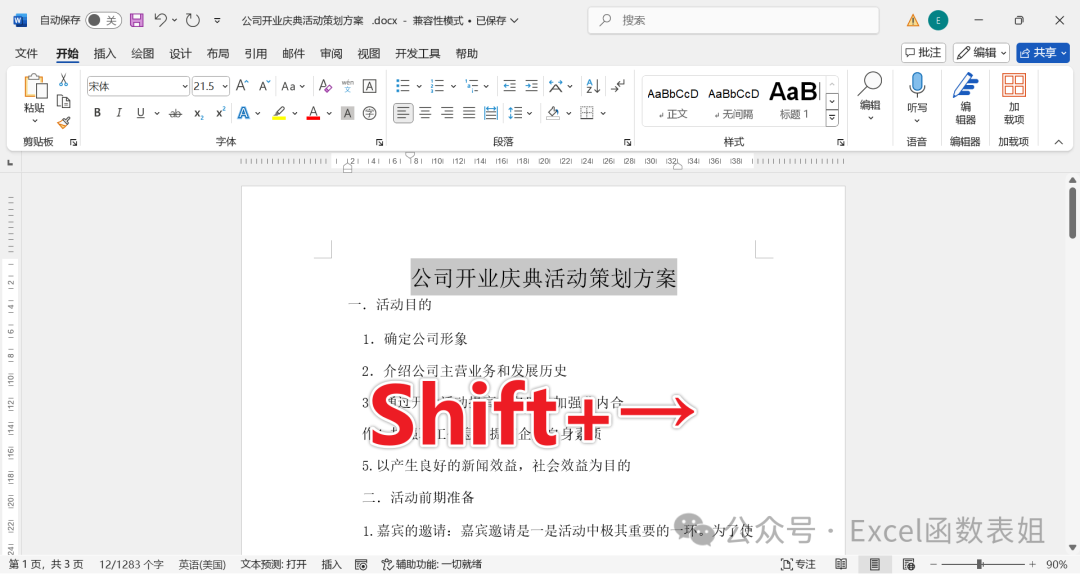
Task: Switch to Read Mode view
Action: click(x=841, y=564)
